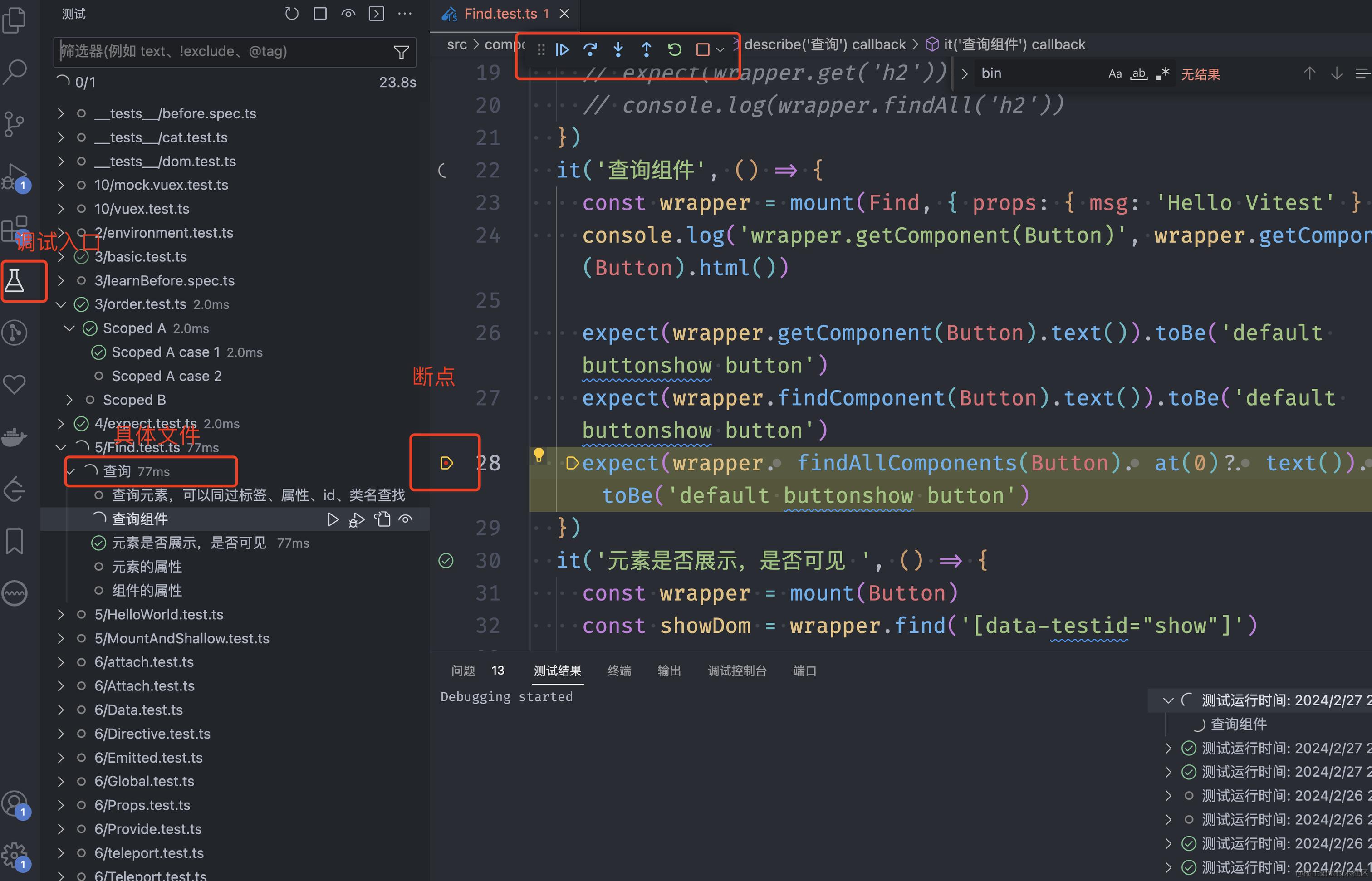Refresh tests in the test panel header

[x=292, y=14]
